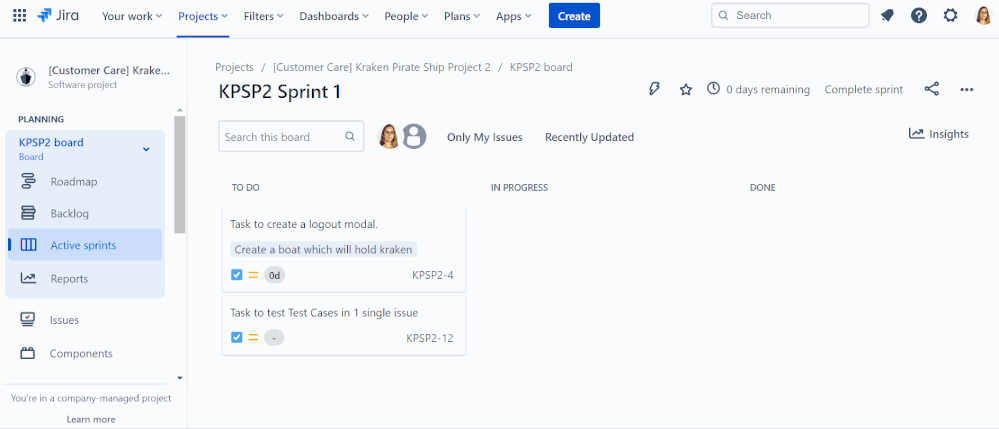The image size is (999, 429).
Task: Open the help question mark icon
Action: [x=919, y=16]
